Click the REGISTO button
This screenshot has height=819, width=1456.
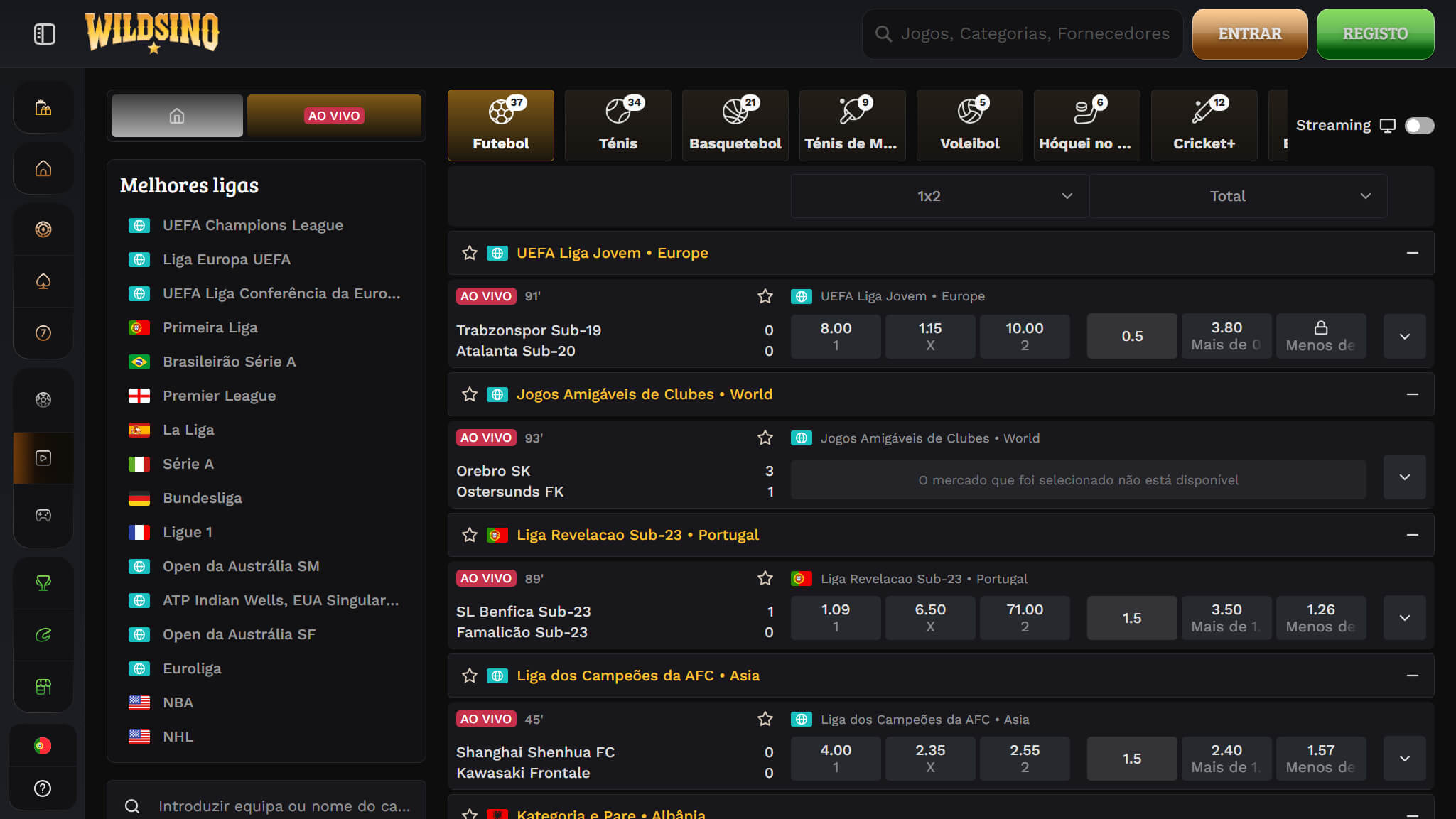coord(1374,33)
